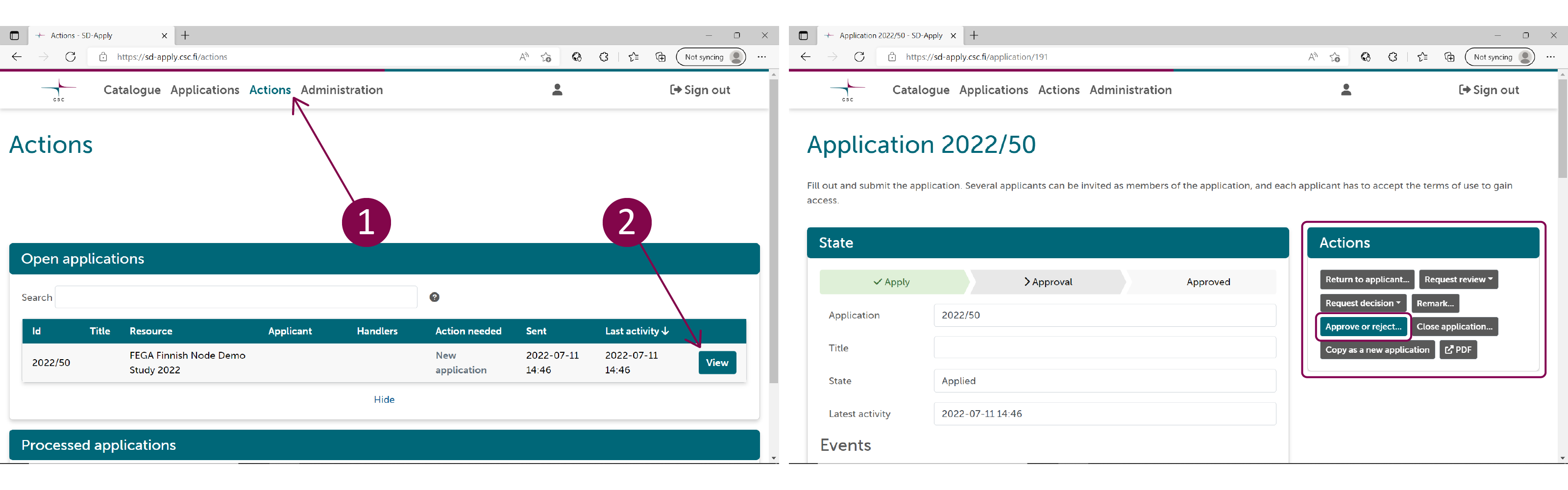Add page to favorites in right browser
The height and width of the screenshot is (490, 1568).
click(1335, 57)
